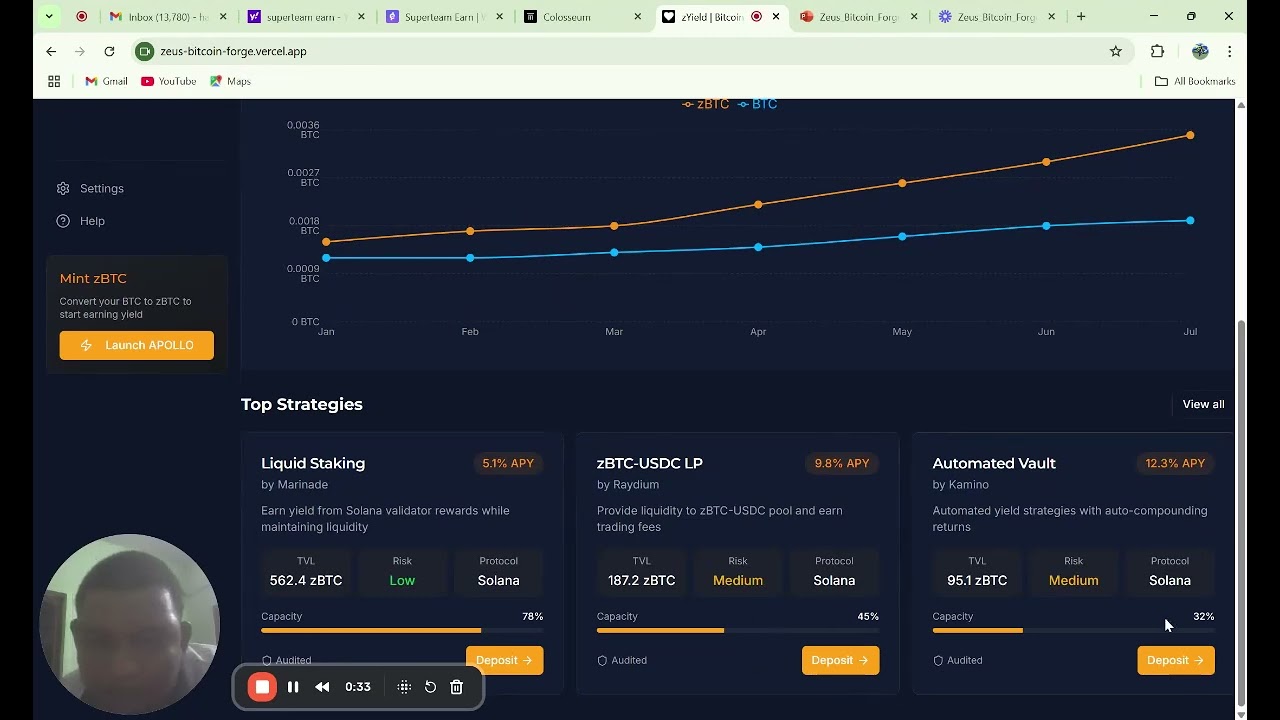Click the Chrome back arrow

coord(51,51)
